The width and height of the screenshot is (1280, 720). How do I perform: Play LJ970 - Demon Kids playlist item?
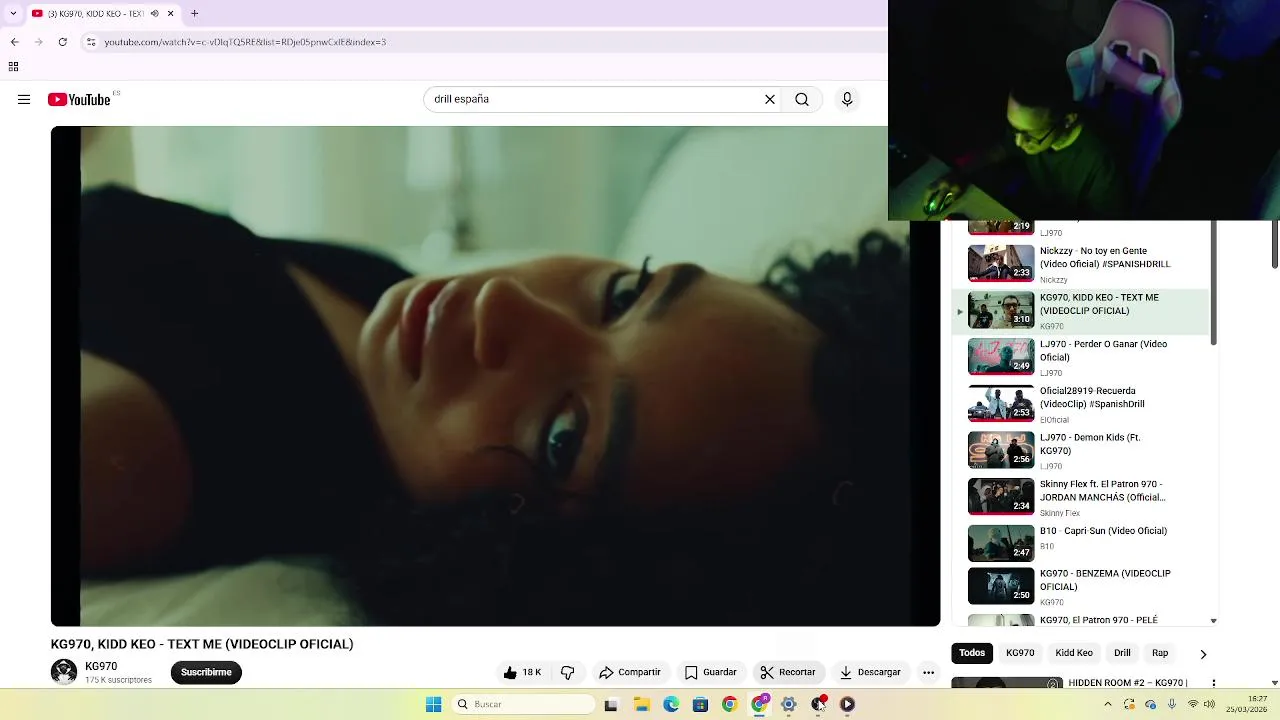tap(1080, 450)
